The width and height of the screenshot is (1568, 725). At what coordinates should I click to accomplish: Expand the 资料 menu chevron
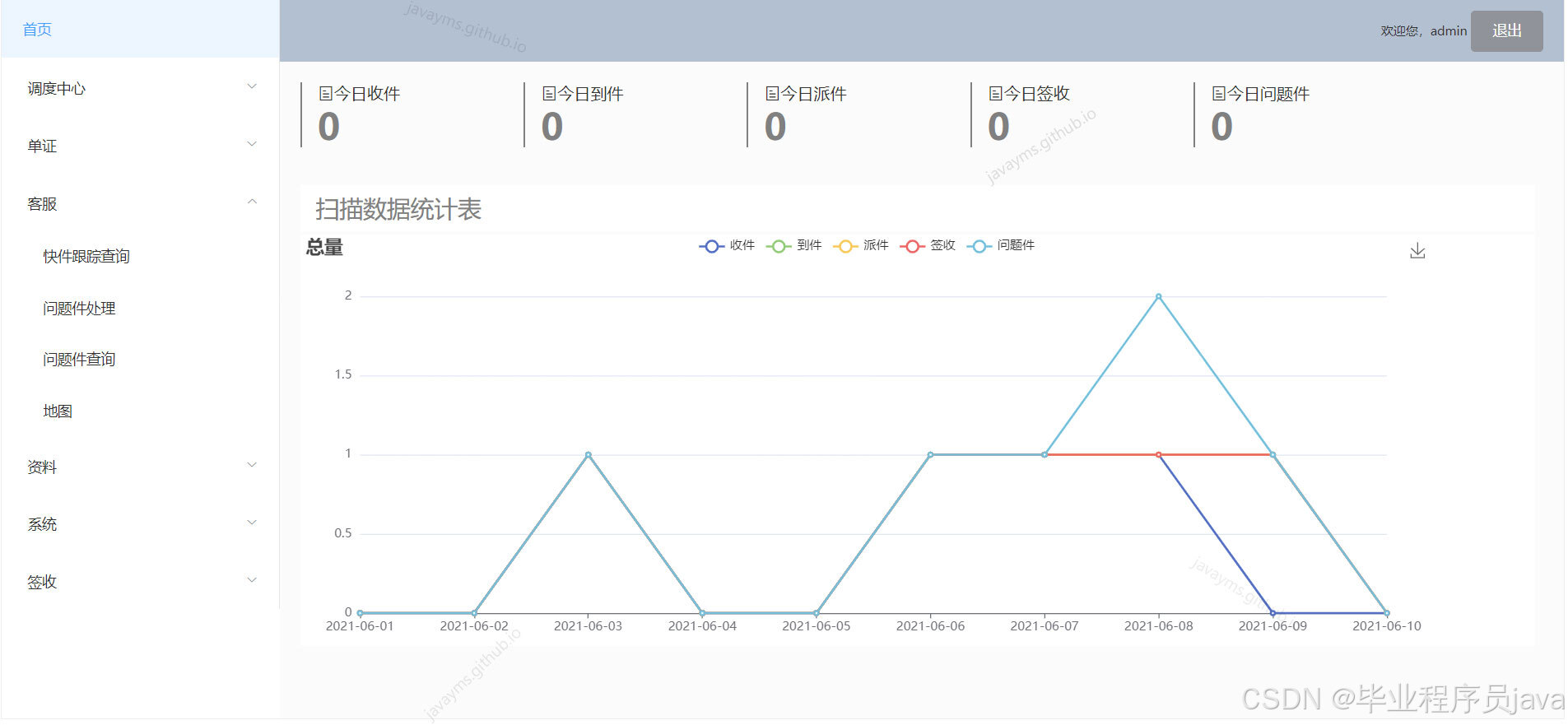pyautogui.click(x=253, y=465)
